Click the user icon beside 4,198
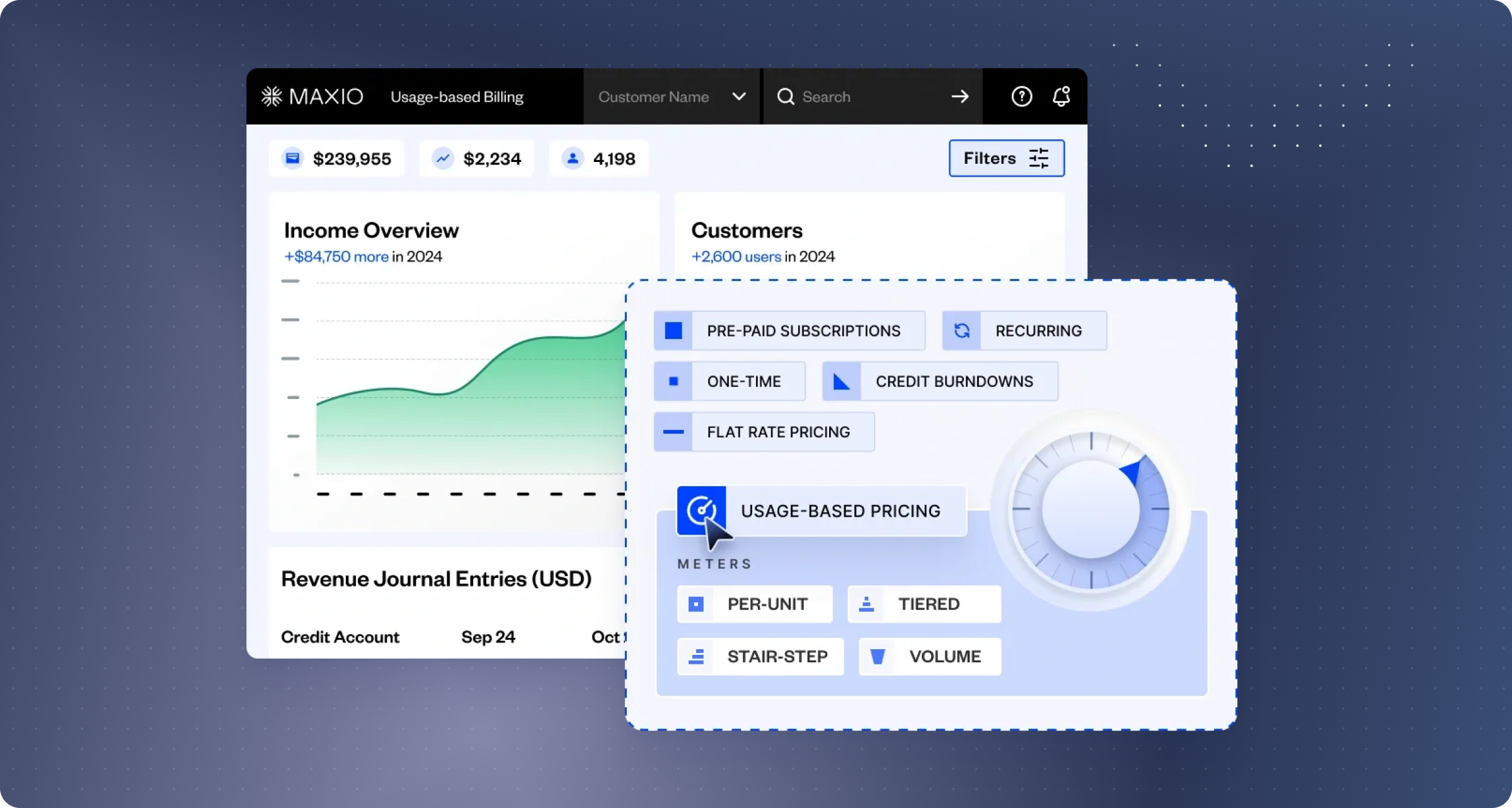 pos(573,158)
